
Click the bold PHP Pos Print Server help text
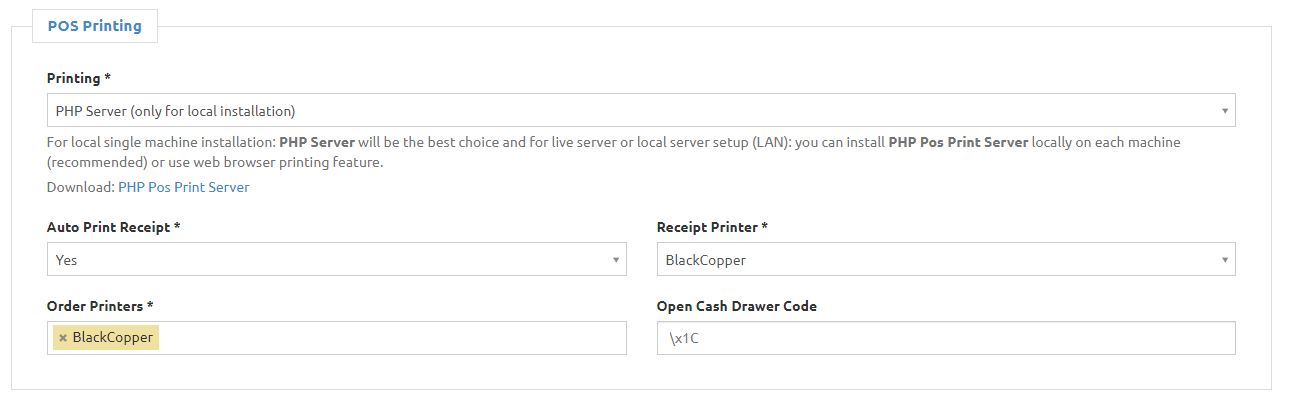tap(958, 142)
